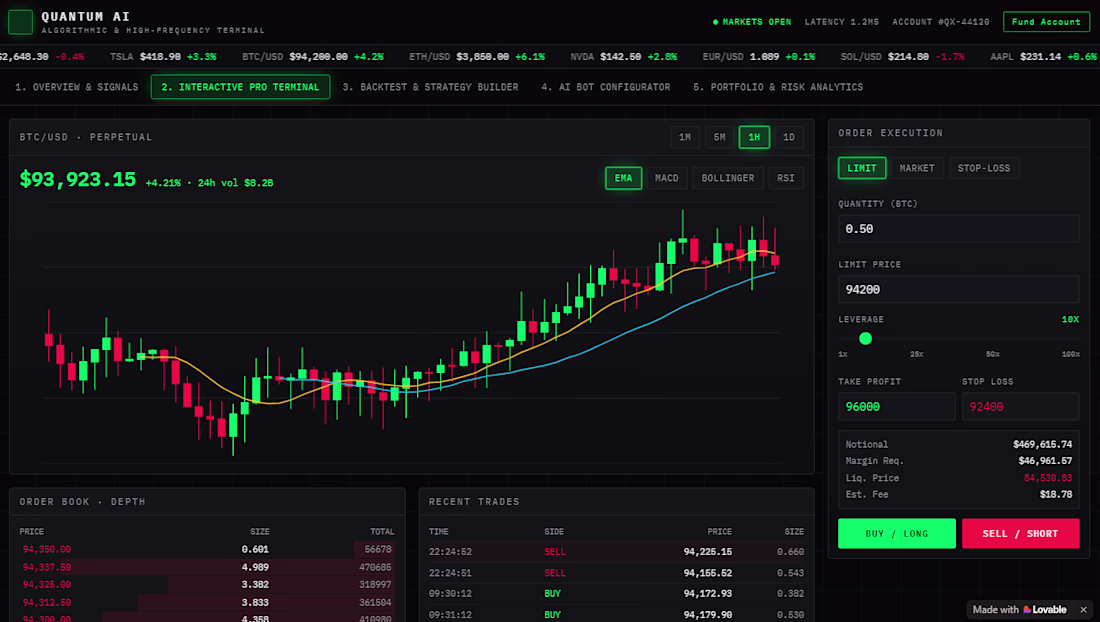Click the 94,225.15 recent trade price
This screenshot has width=1100, height=622.
[708, 552]
